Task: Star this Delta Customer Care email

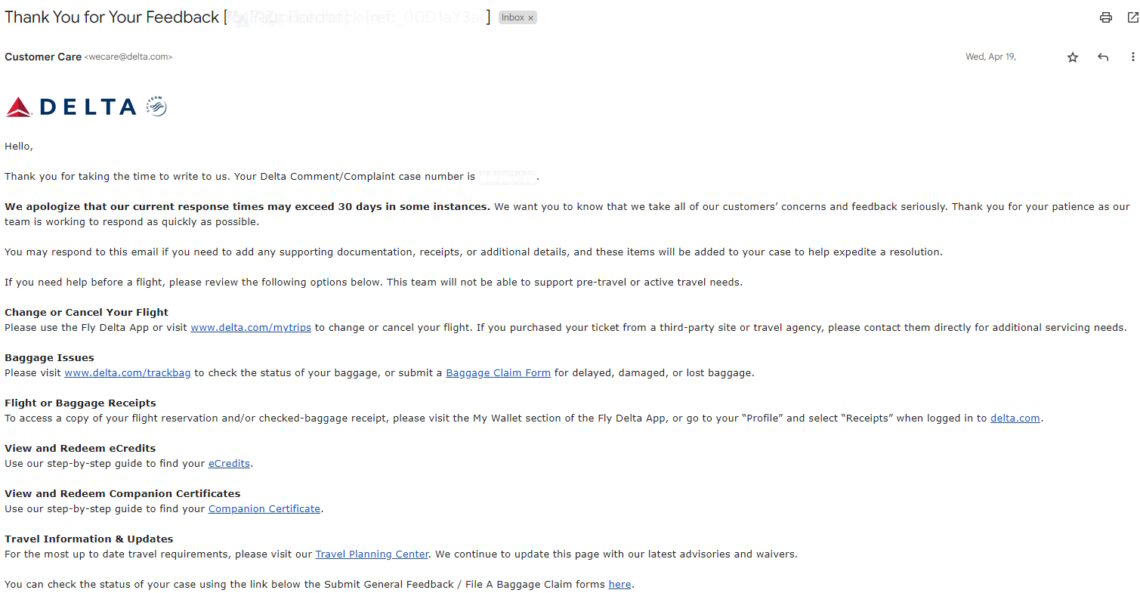Action: [x=1073, y=57]
